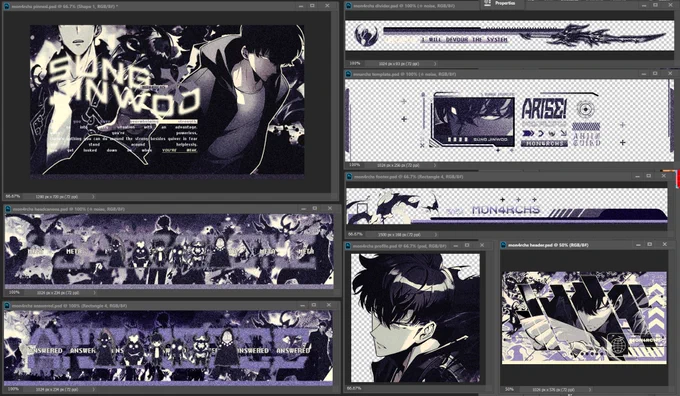Expand status bar arrow in footer.psd window
Screen dimensions: 680x396
pyautogui.click(x=436, y=235)
